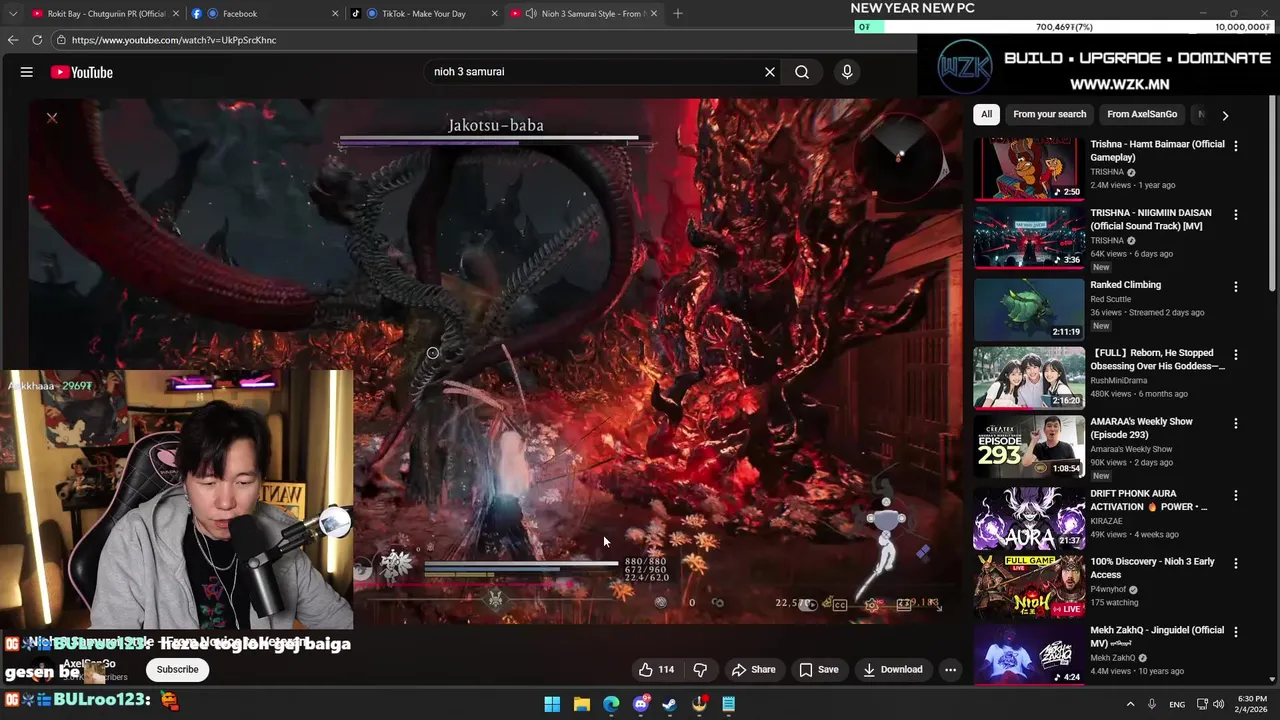Open the Notepad taskbar icon
This screenshot has height=720, width=1280.
(x=729, y=704)
